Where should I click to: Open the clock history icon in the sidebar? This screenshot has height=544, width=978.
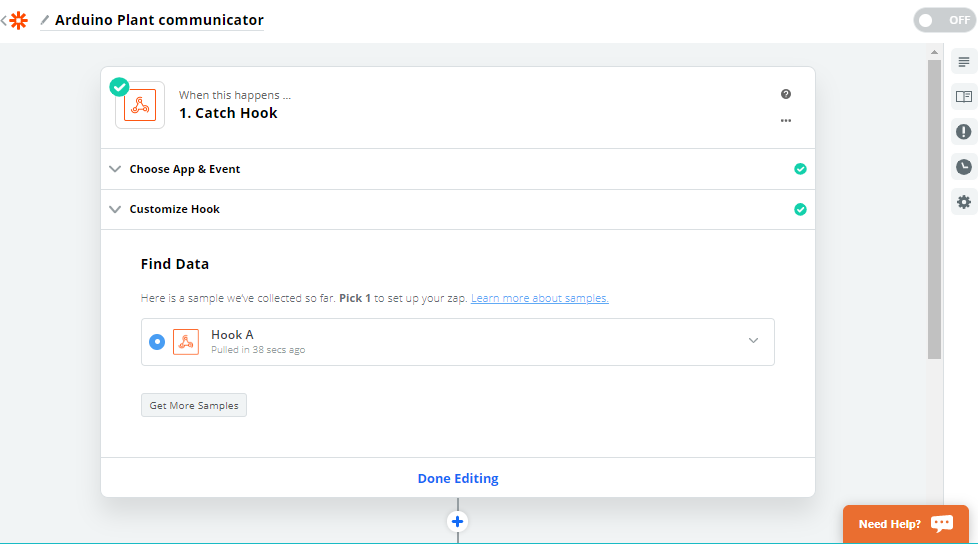(963, 167)
